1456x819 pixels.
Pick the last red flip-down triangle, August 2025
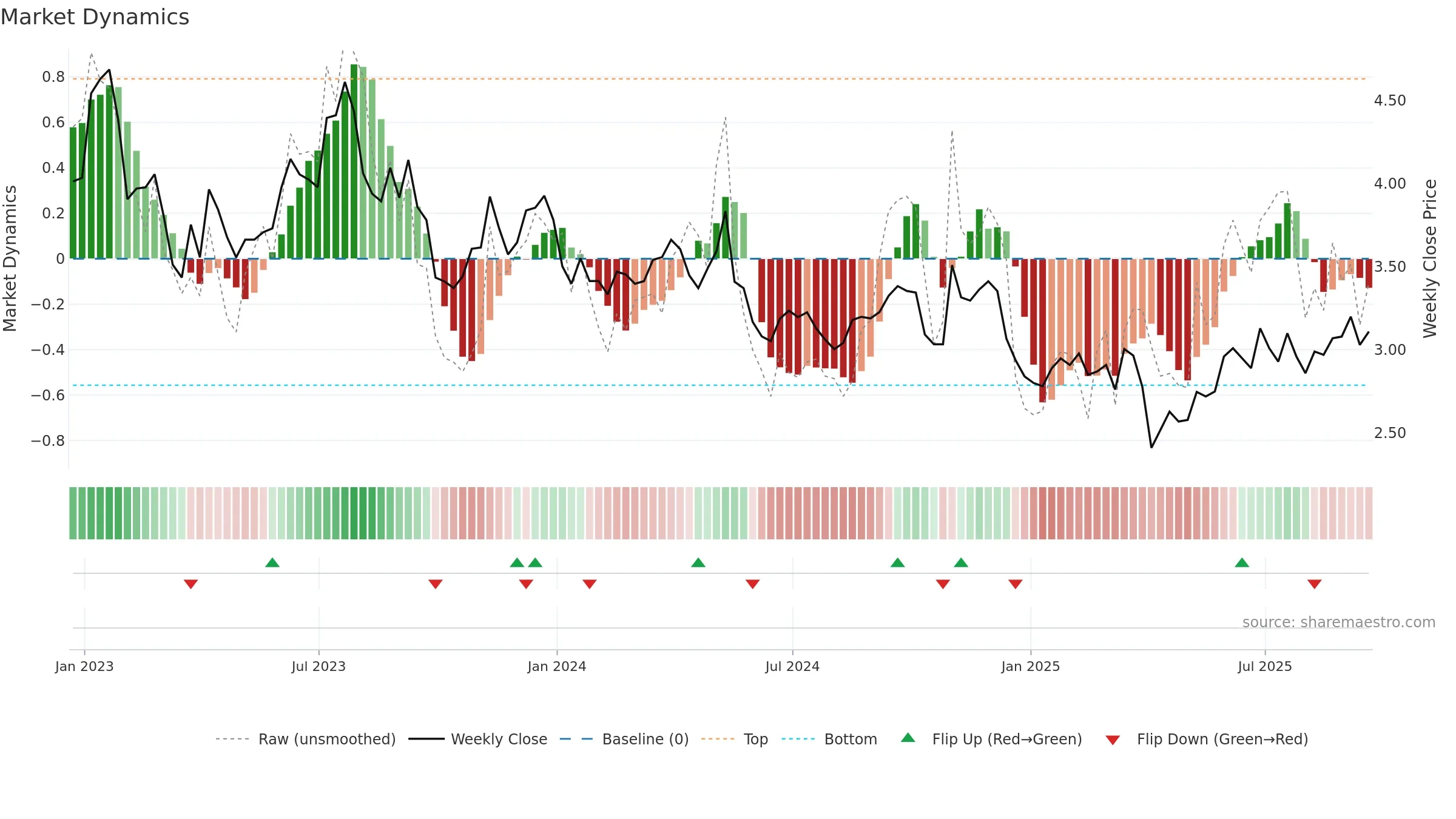click(x=1315, y=584)
